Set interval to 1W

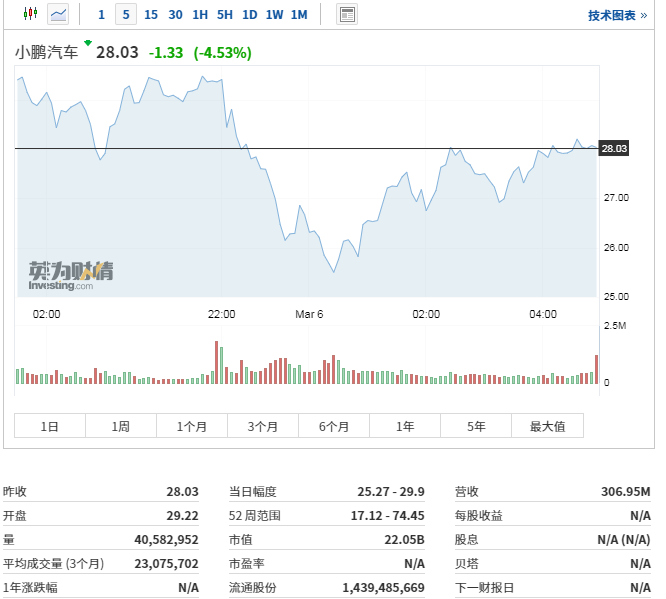tap(274, 15)
